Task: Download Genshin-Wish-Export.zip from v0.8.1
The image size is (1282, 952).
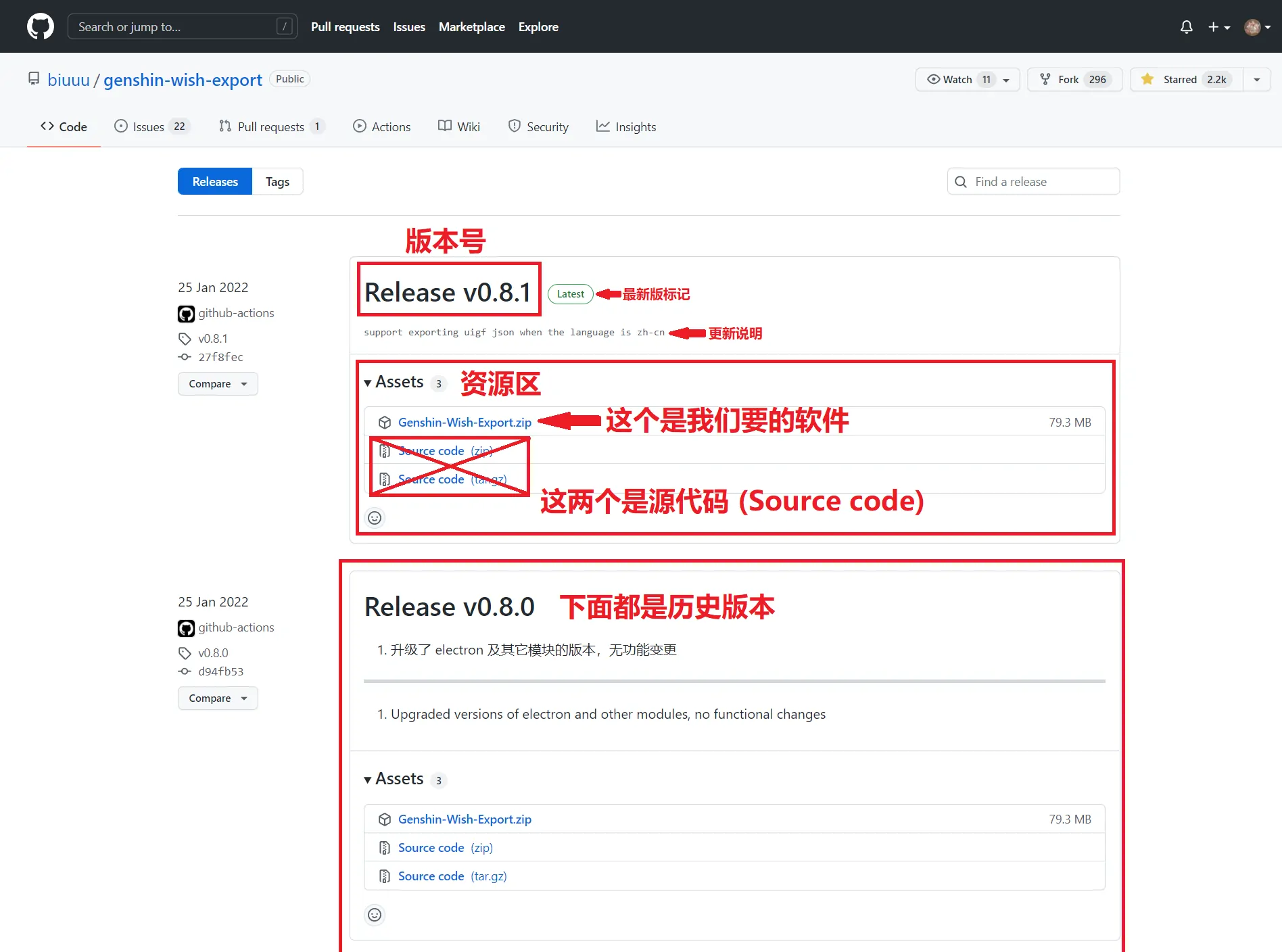Action: pos(465,422)
